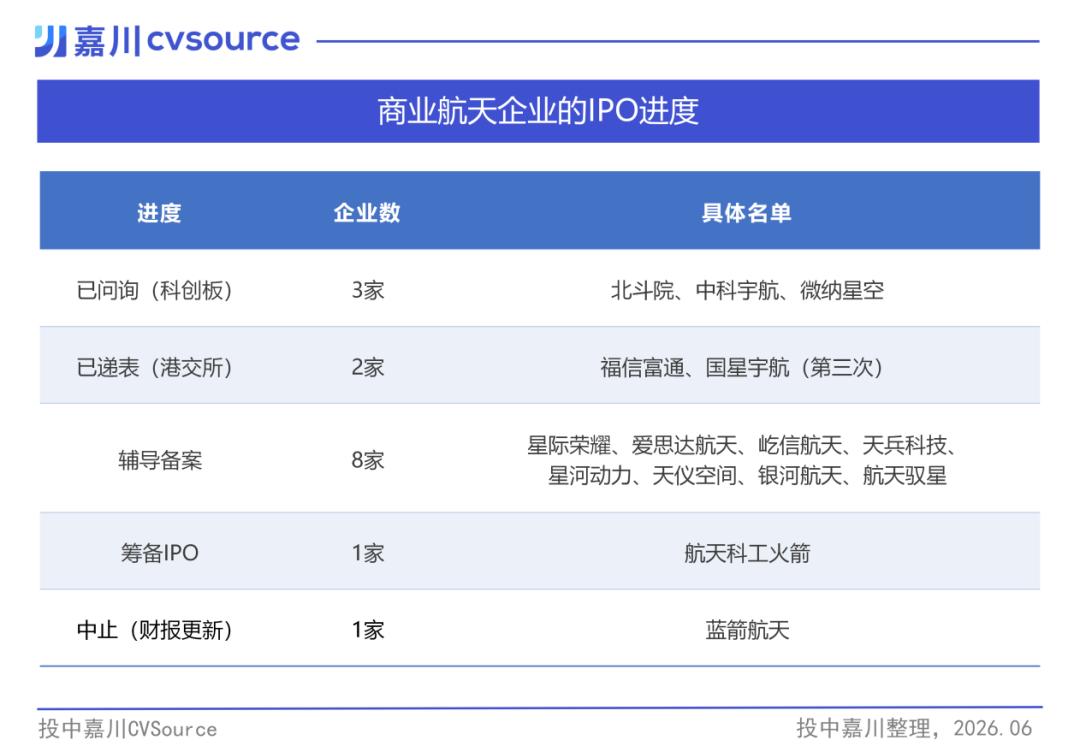Screen dimensions: 1080x752
Task: Click the footer text 投中嘉川整理，2026.06
Action: (914, 728)
